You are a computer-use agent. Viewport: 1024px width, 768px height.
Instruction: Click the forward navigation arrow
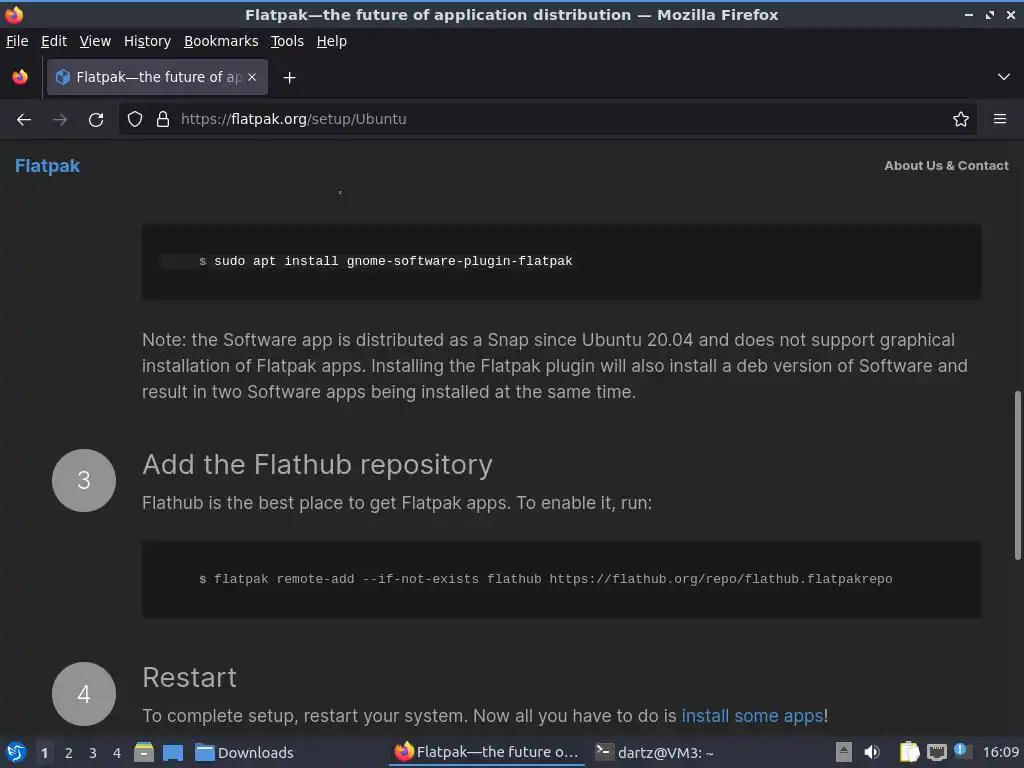59,120
